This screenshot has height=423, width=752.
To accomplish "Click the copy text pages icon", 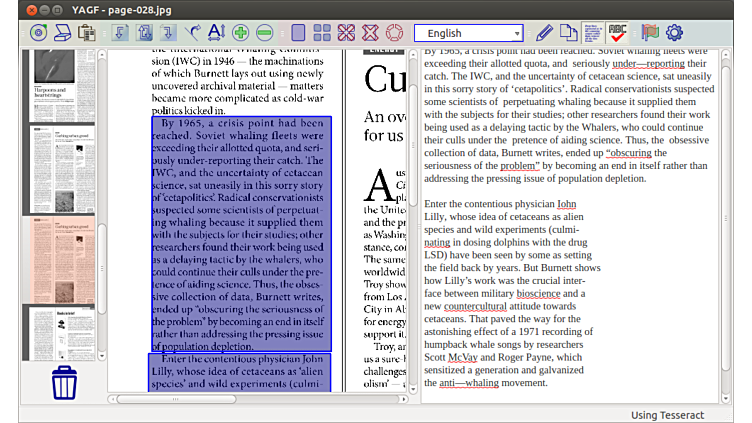I will click(568, 33).
